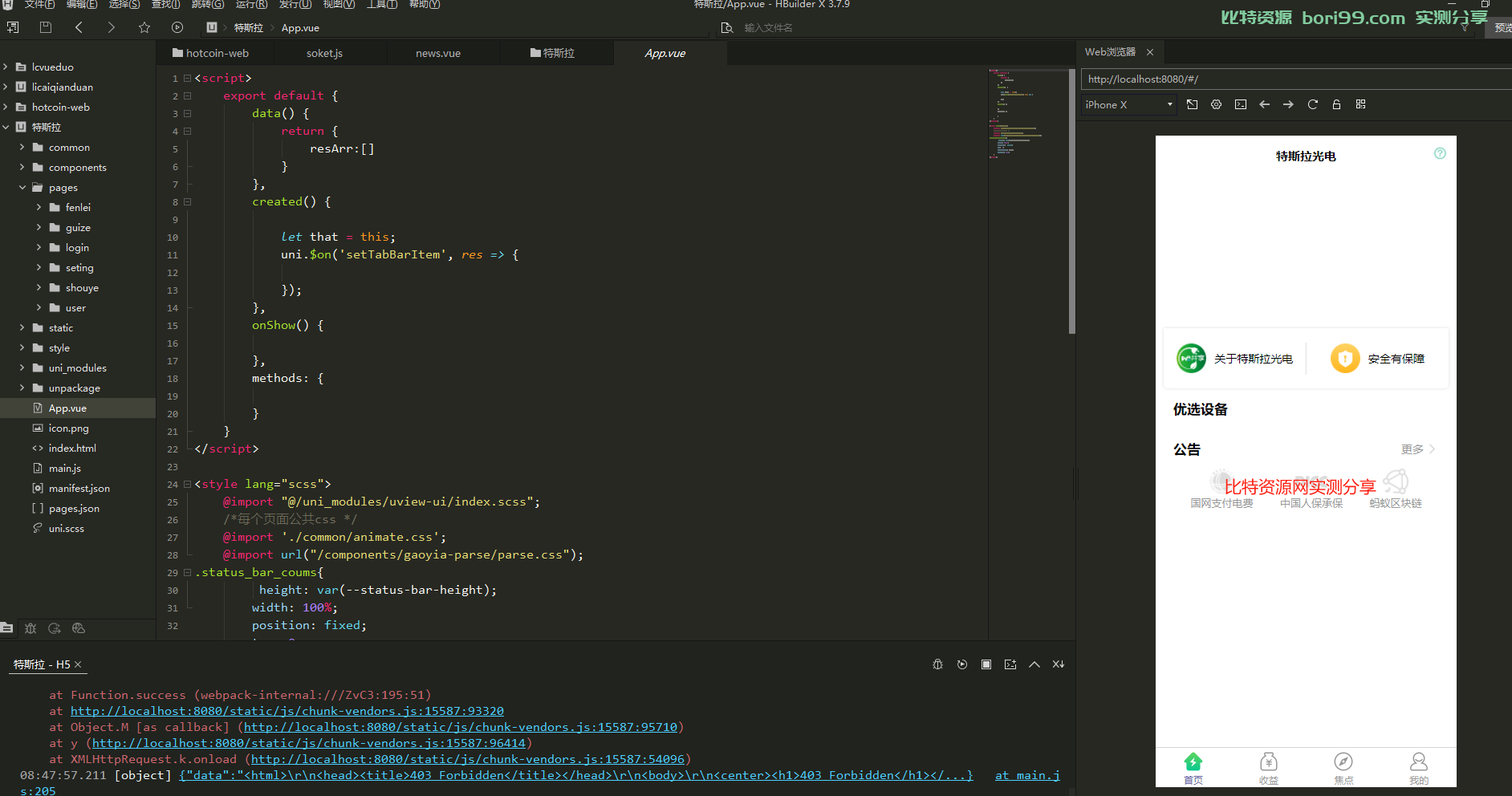Go back using the toolbar back arrow
Screen dimensions: 1512x796
tap(79, 27)
